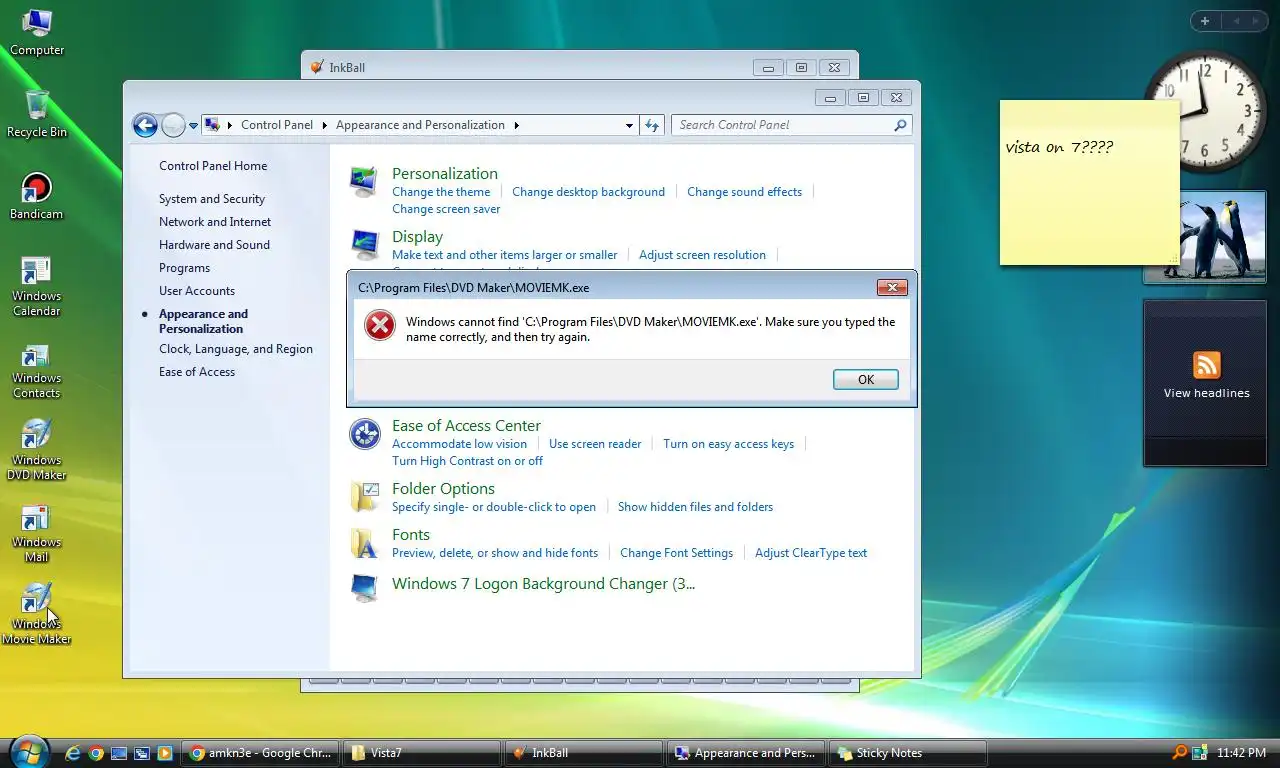Select the Windows Contacts desktop shortcut
Image resolution: width=1280 pixels, height=768 pixels.
[37, 369]
